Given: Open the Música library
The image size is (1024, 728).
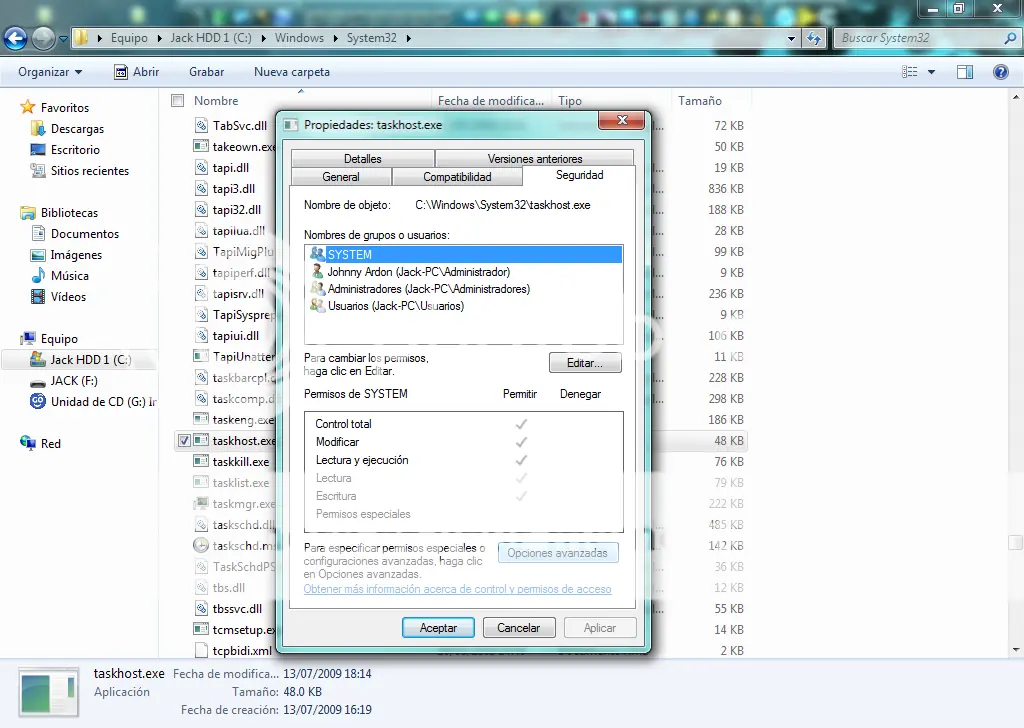Looking at the screenshot, I should (70, 276).
